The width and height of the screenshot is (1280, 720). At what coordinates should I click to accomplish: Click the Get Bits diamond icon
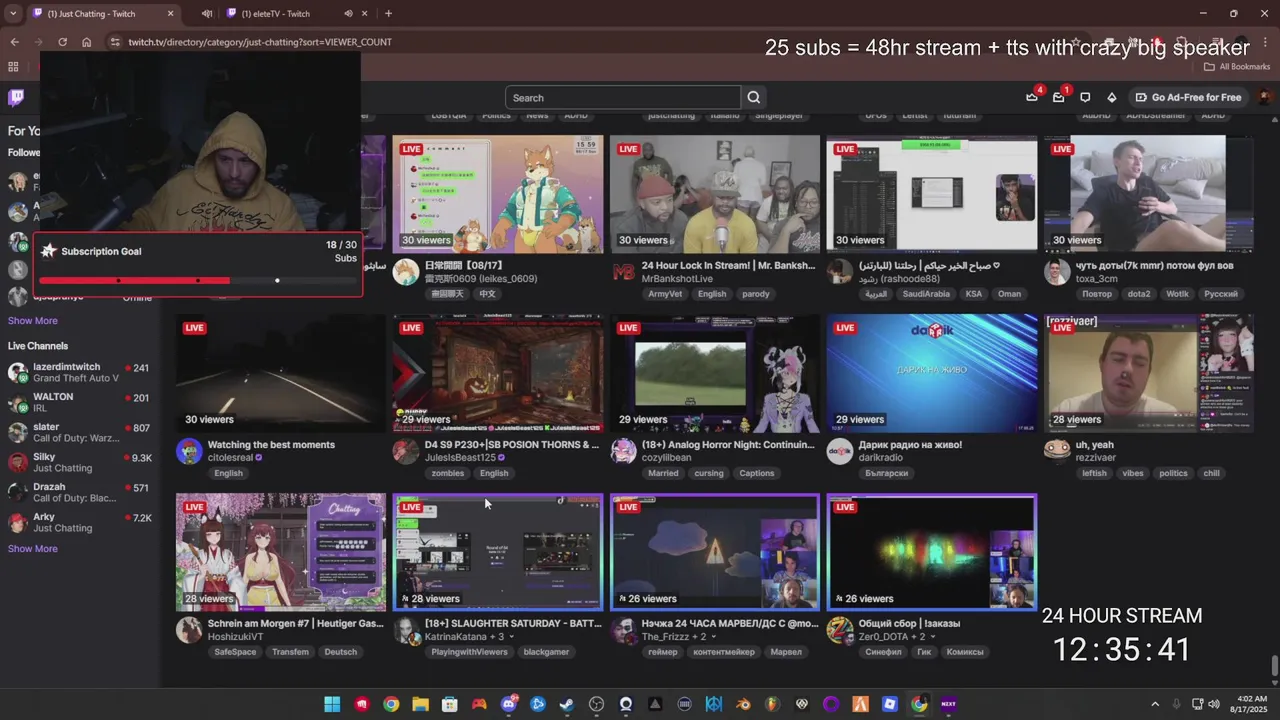(1111, 97)
